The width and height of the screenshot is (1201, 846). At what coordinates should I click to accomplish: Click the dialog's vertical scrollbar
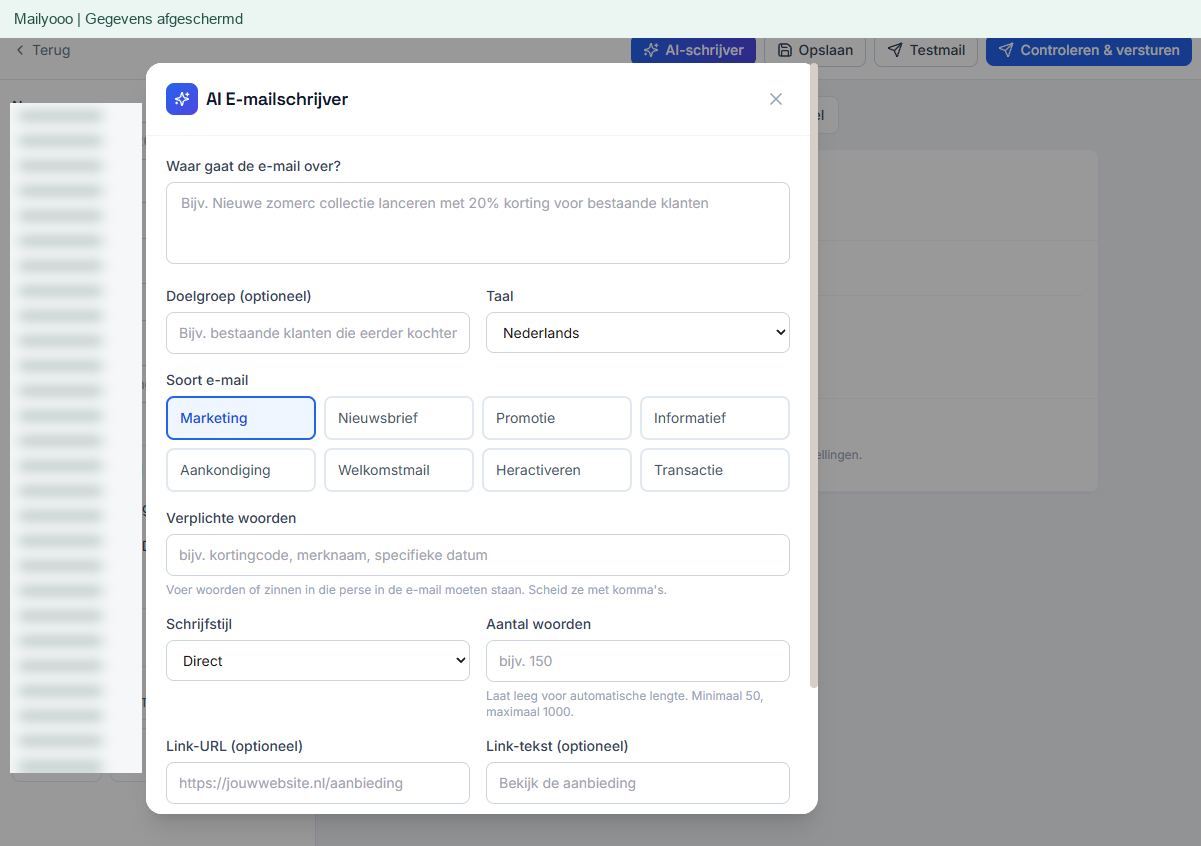point(813,377)
